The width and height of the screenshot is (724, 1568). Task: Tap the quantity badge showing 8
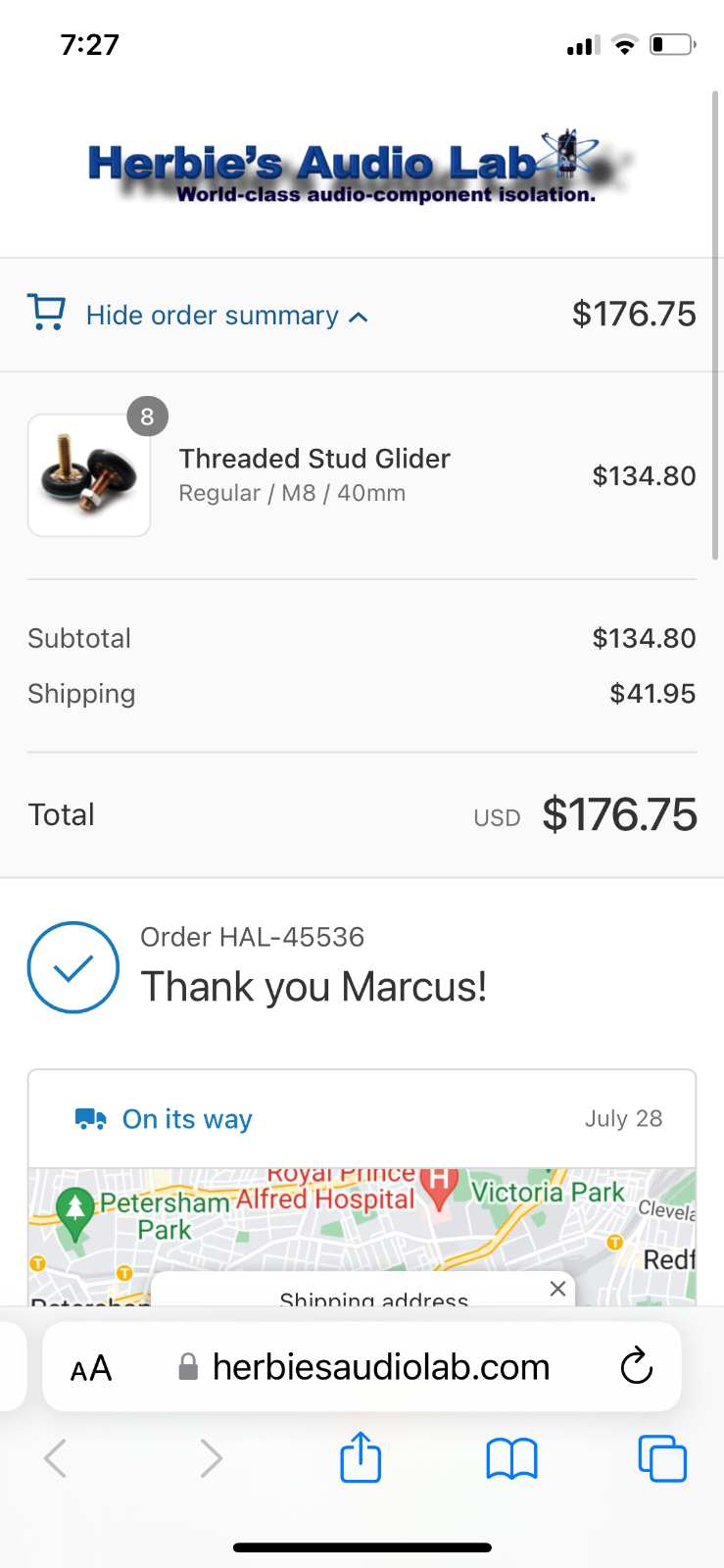(147, 417)
